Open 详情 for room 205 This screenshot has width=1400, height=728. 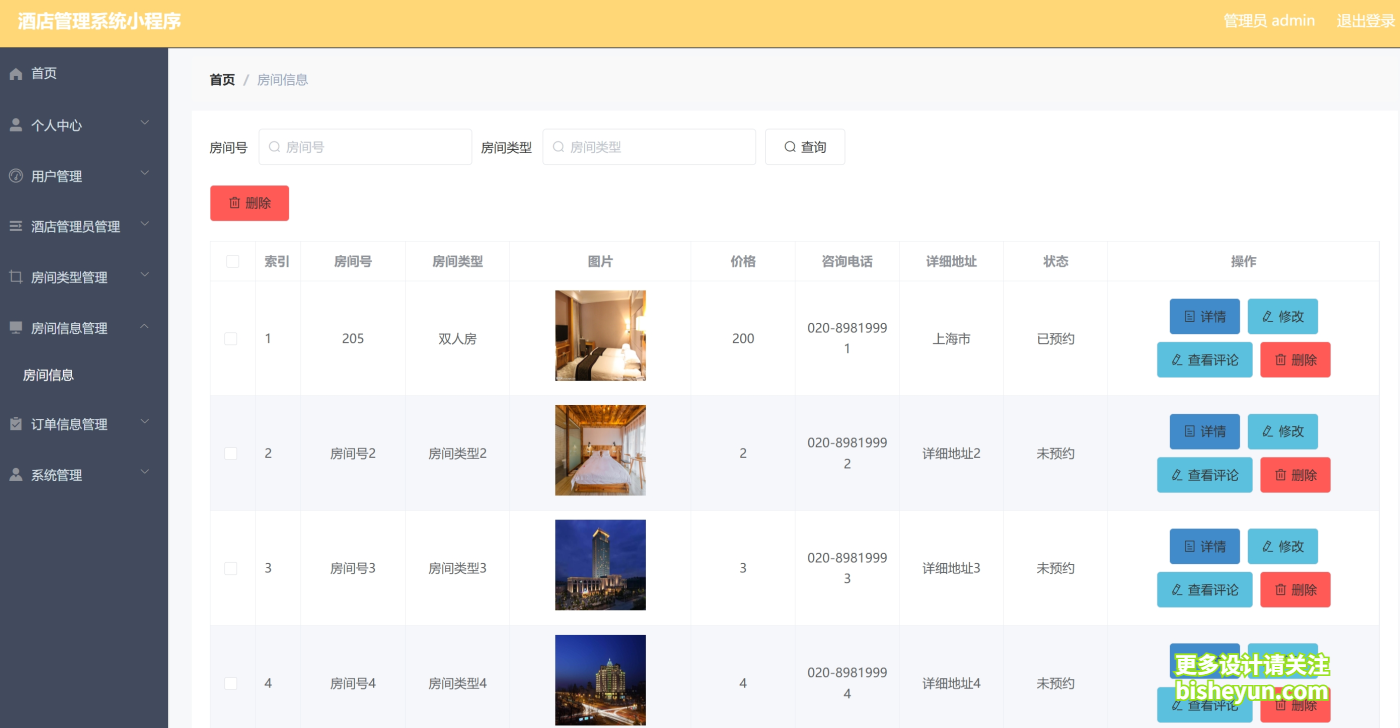[x=1204, y=315]
